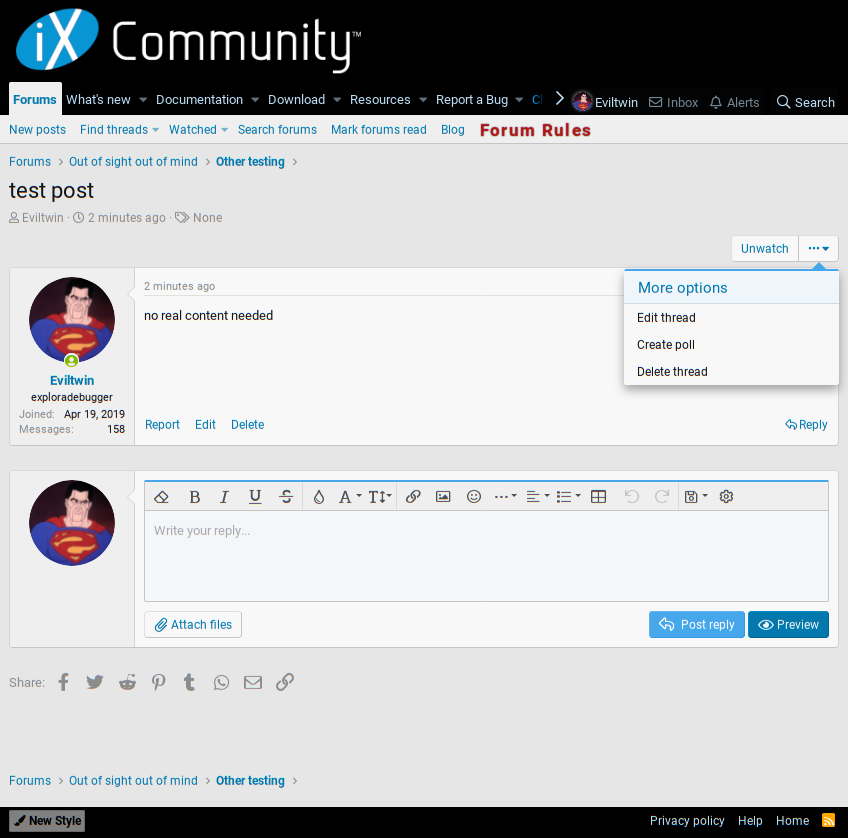Share thread on Tumblr
The image size is (848, 838).
189,682
